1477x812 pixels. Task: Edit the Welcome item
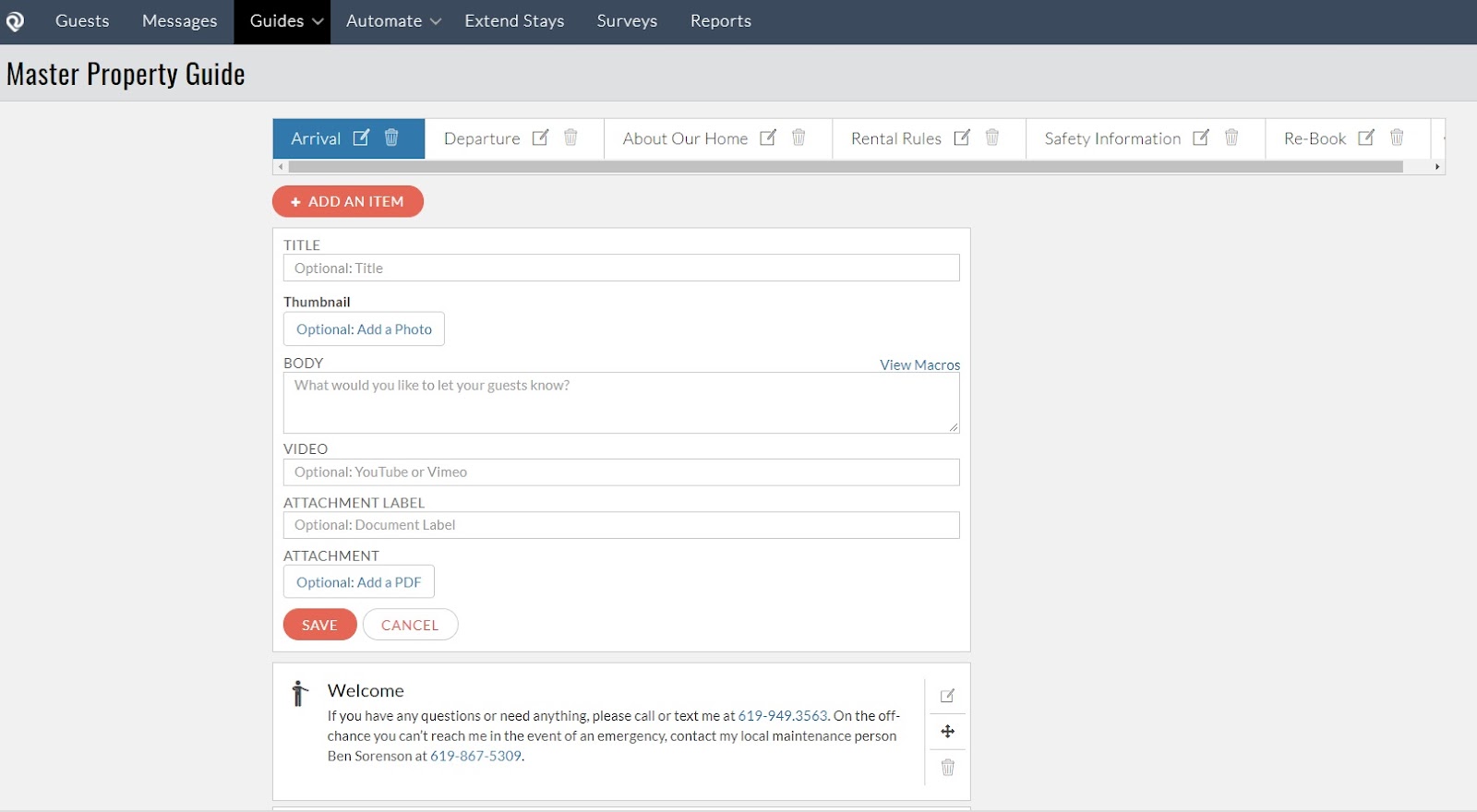[x=947, y=696]
